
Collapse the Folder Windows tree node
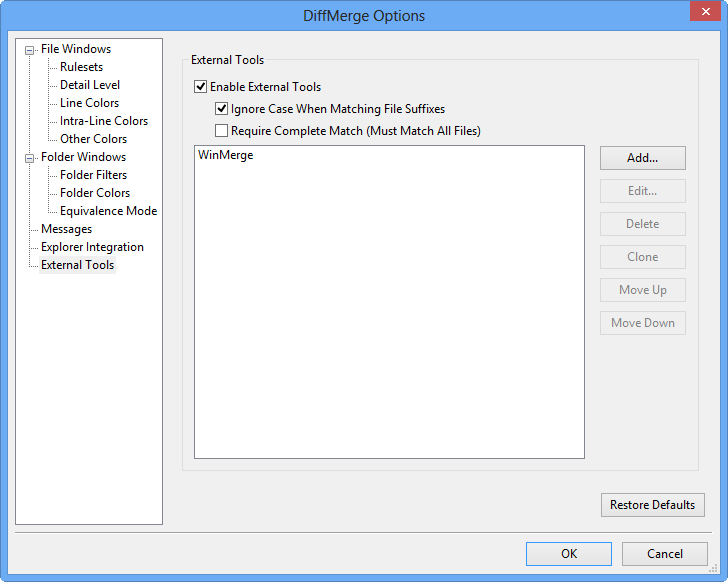30,157
